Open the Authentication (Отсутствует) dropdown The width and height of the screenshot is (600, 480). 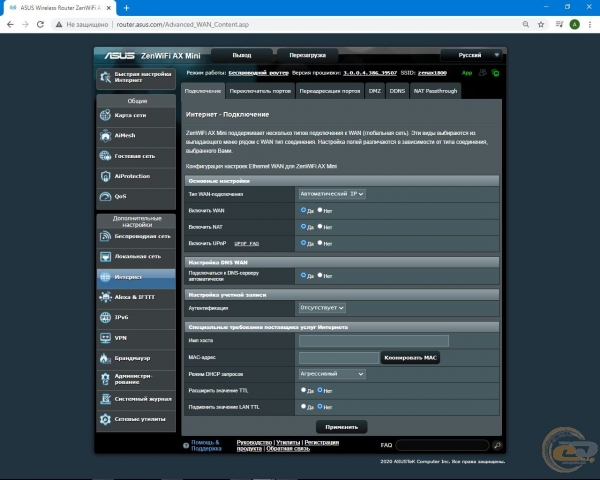pos(322,308)
